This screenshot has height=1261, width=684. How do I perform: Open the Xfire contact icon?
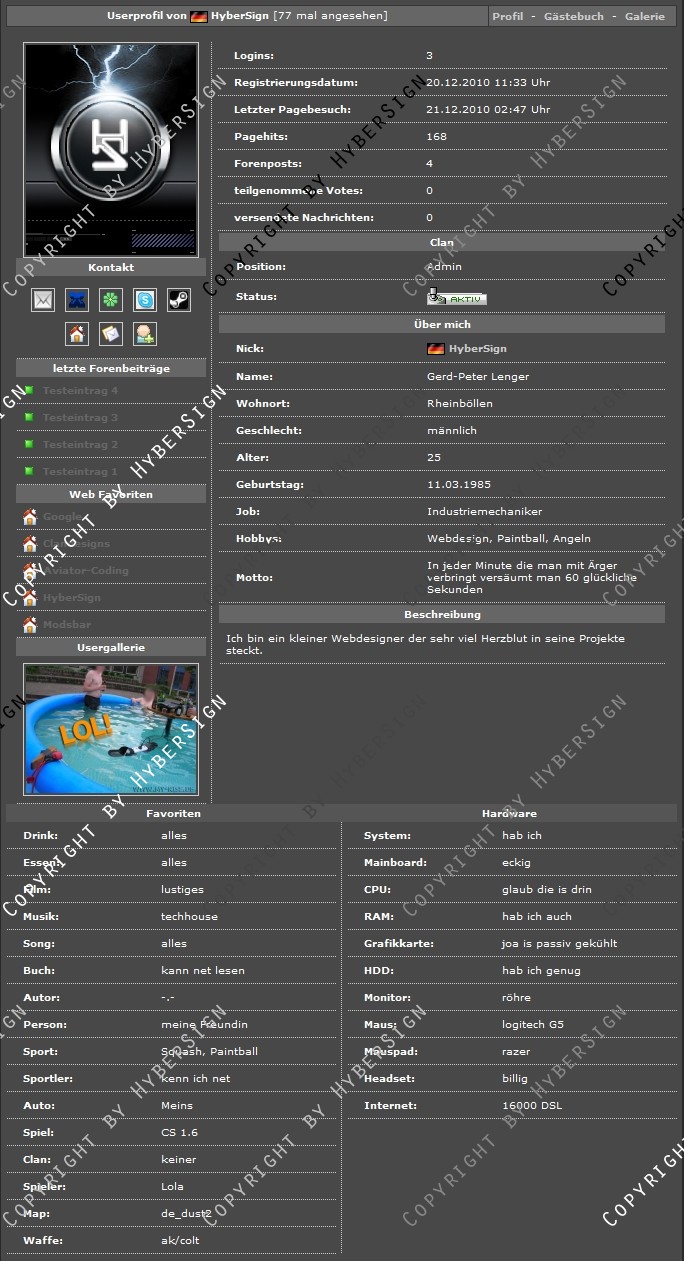tap(77, 300)
